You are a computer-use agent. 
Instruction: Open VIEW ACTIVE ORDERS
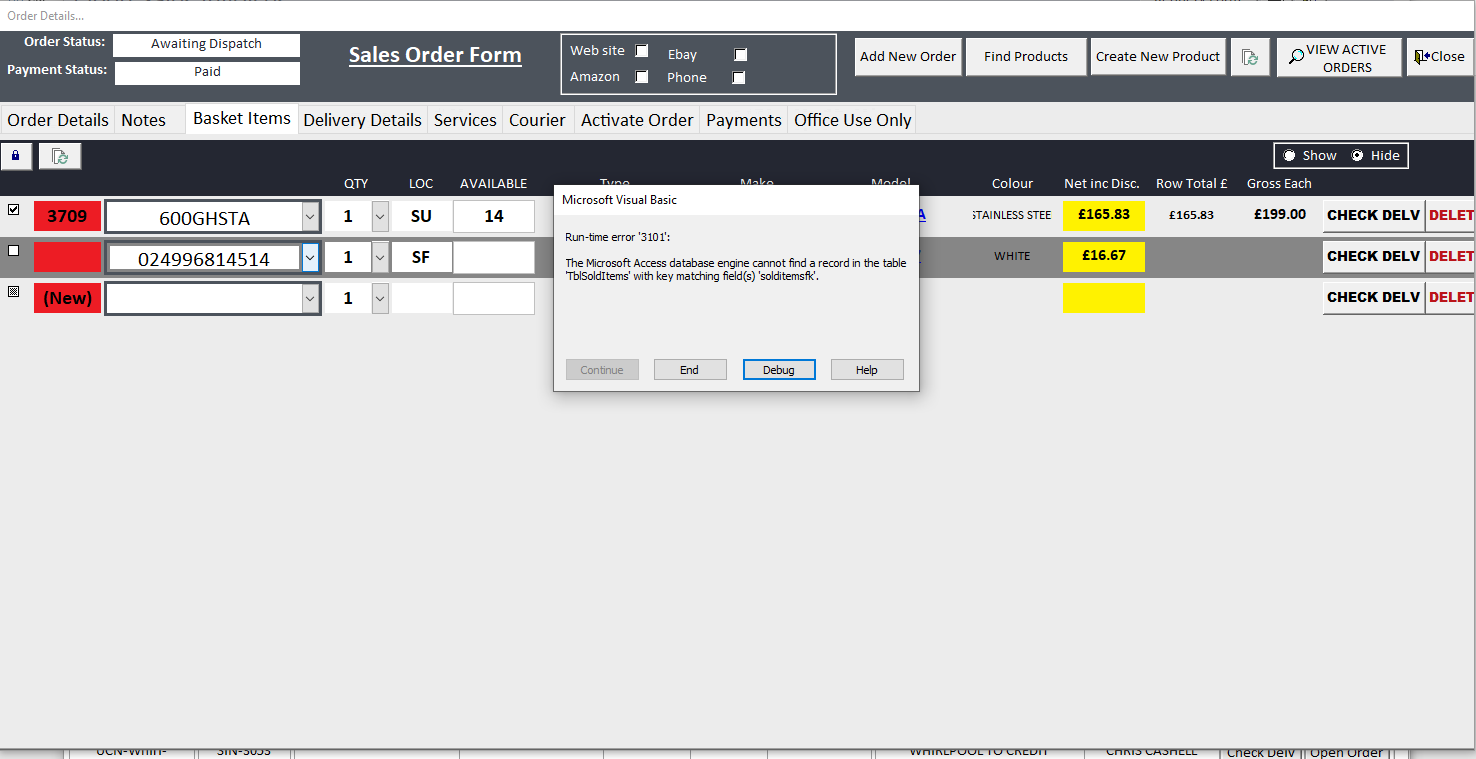(1339, 58)
